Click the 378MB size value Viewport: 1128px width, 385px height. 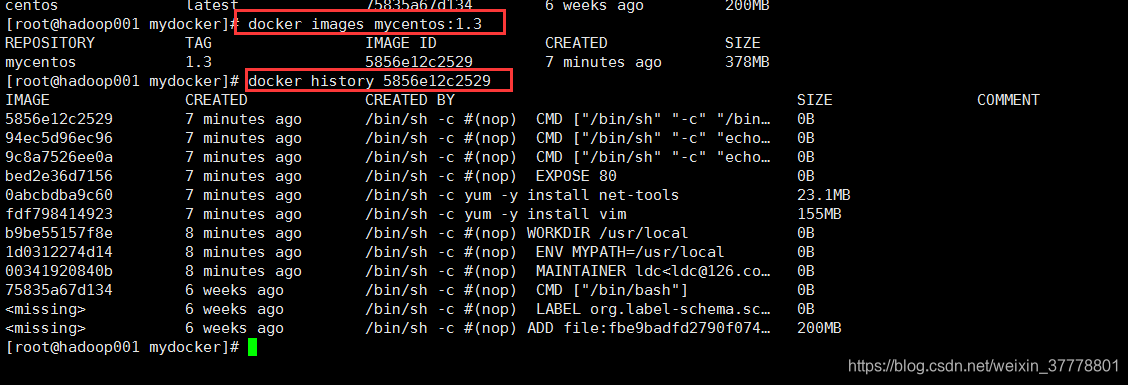pyautogui.click(x=747, y=63)
